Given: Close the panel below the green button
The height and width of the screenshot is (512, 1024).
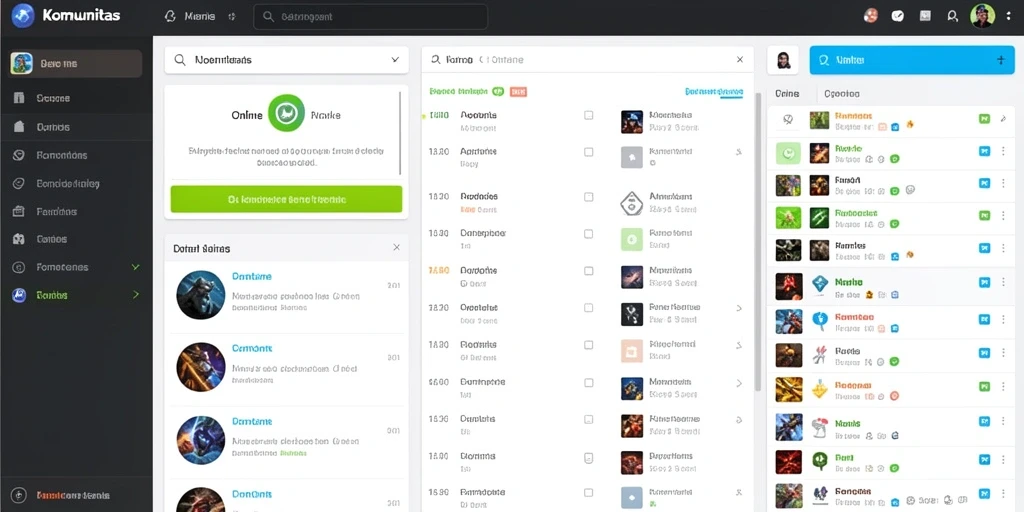Looking at the screenshot, I should (396, 248).
